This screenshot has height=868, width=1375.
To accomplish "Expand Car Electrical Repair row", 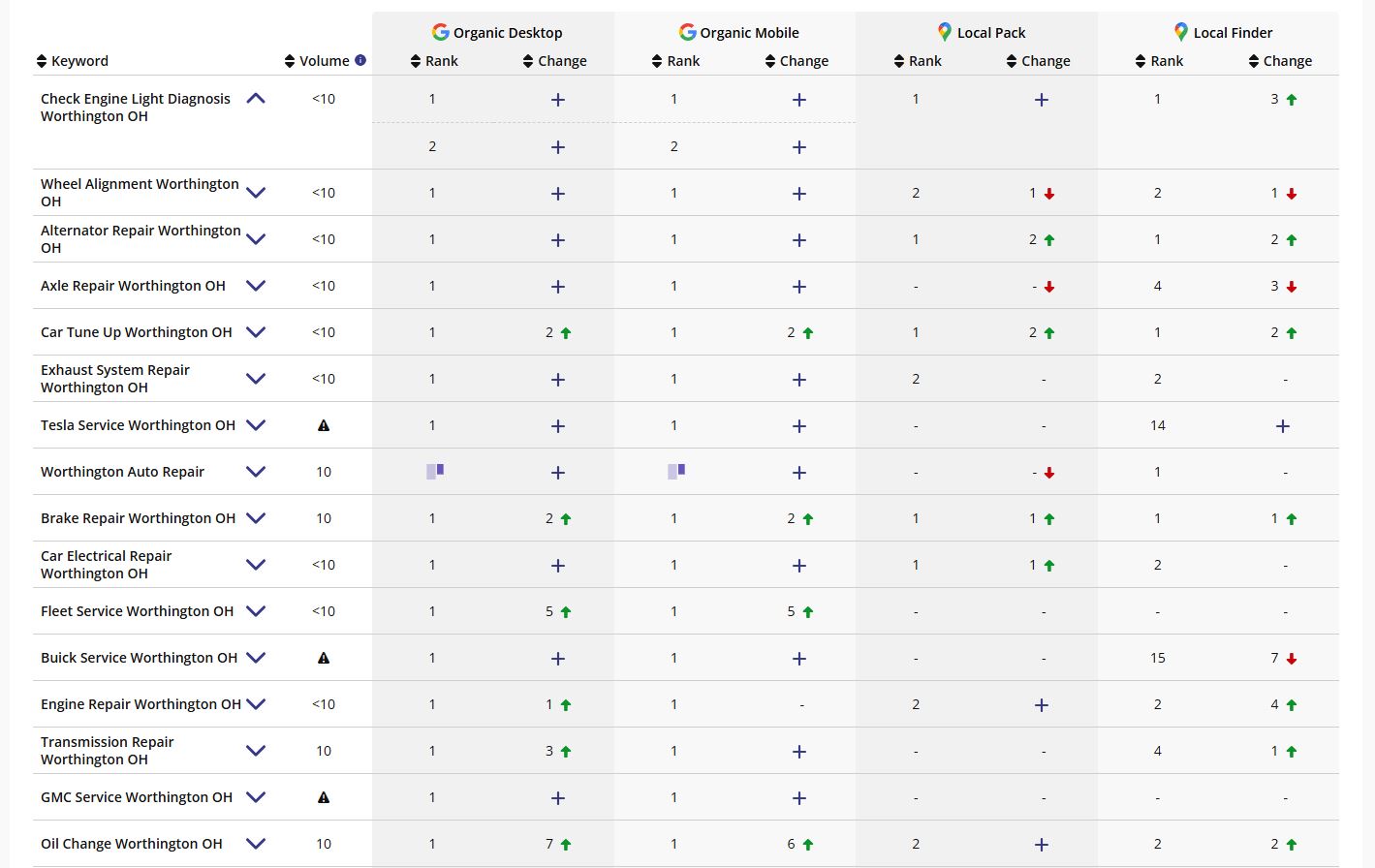I will (x=256, y=565).
